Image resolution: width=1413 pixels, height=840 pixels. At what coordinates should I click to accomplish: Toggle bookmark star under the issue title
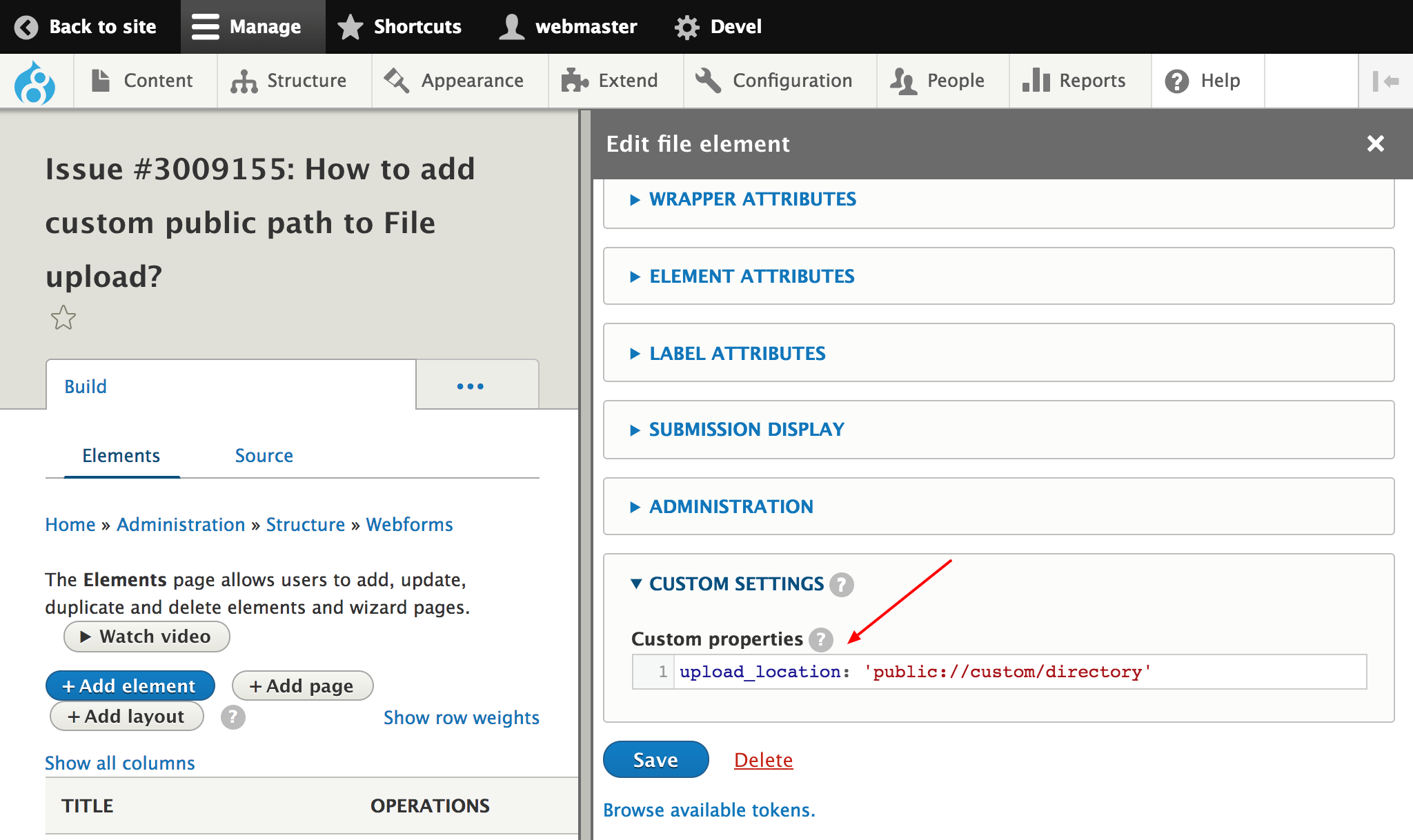[63, 318]
